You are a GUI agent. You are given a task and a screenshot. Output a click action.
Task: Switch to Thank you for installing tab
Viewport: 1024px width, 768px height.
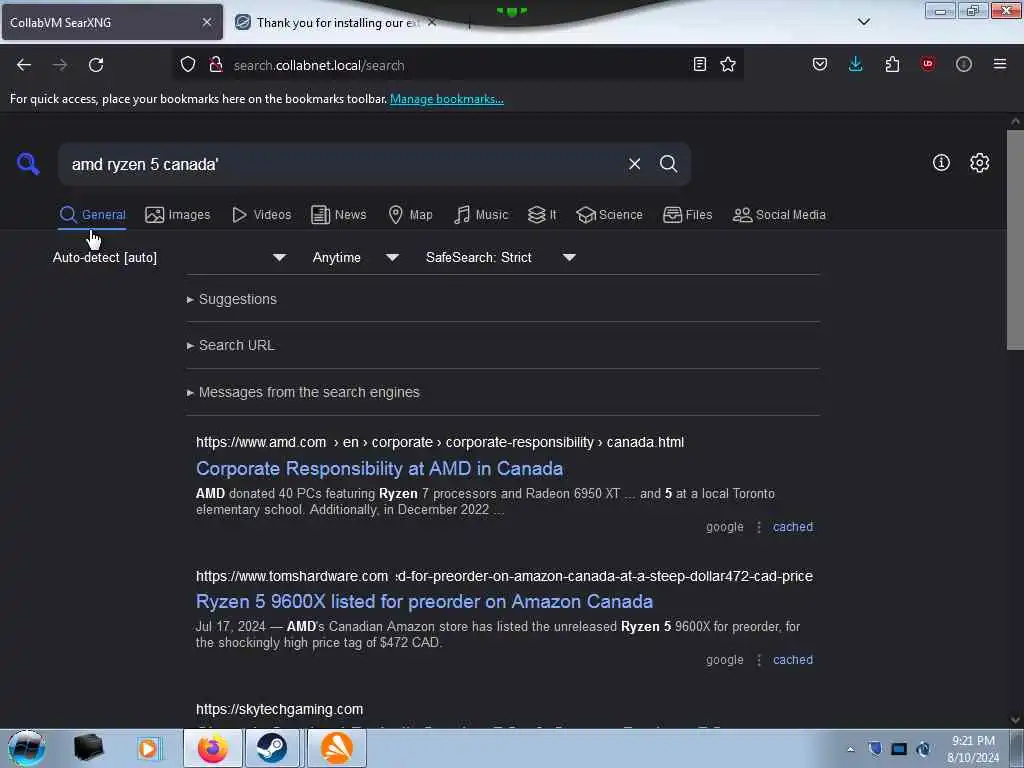coord(336,23)
